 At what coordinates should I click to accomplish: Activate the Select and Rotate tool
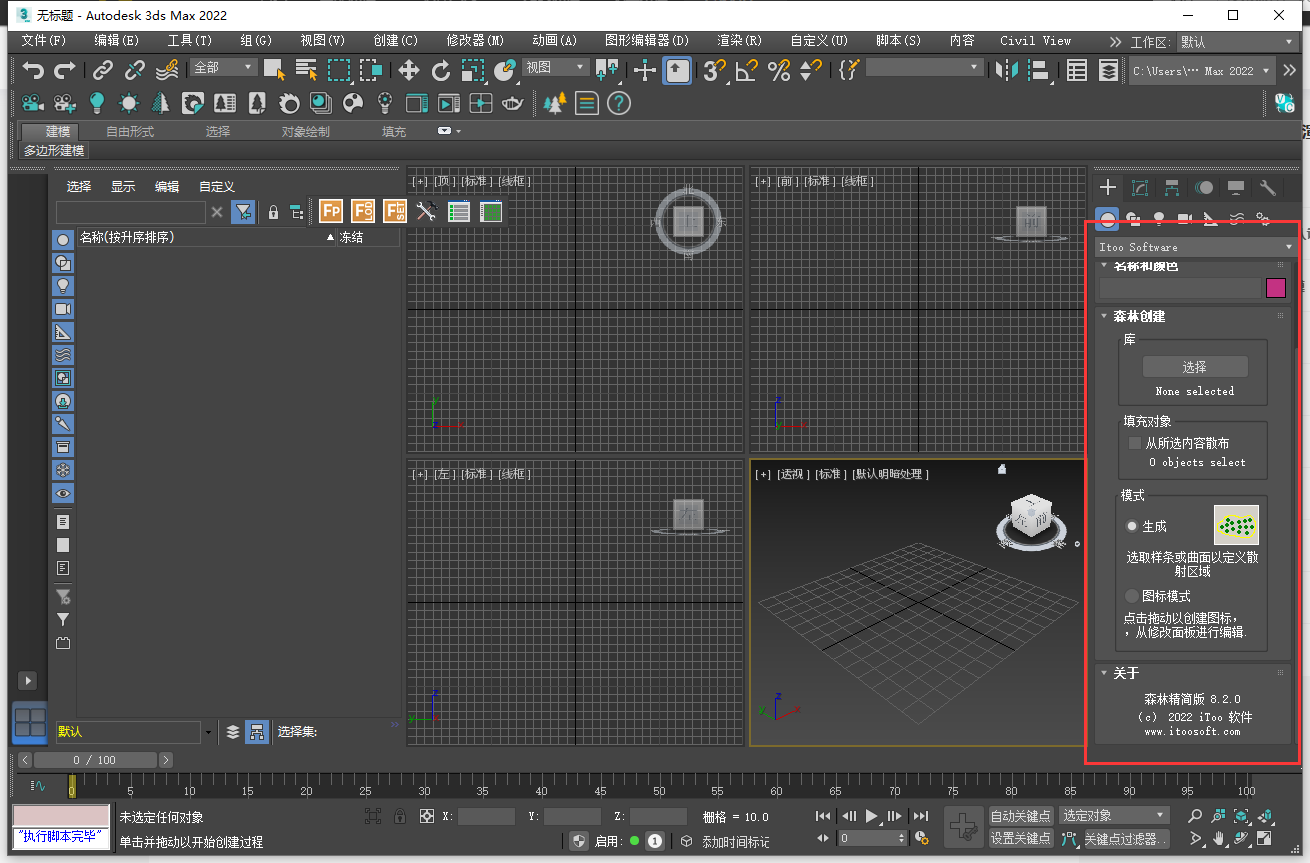(441, 70)
